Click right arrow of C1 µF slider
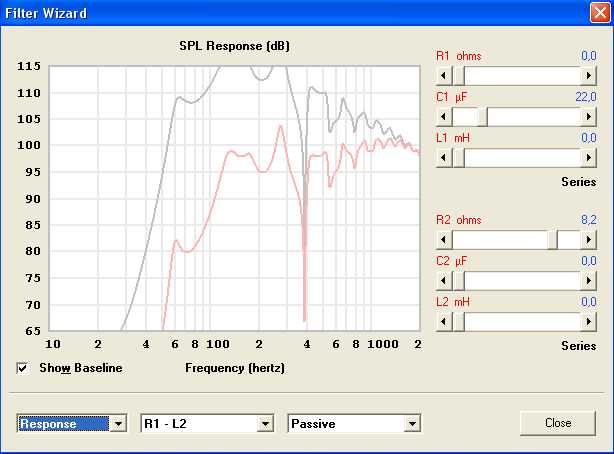Screen dimensions: 614x454 click(x=587, y=116)
